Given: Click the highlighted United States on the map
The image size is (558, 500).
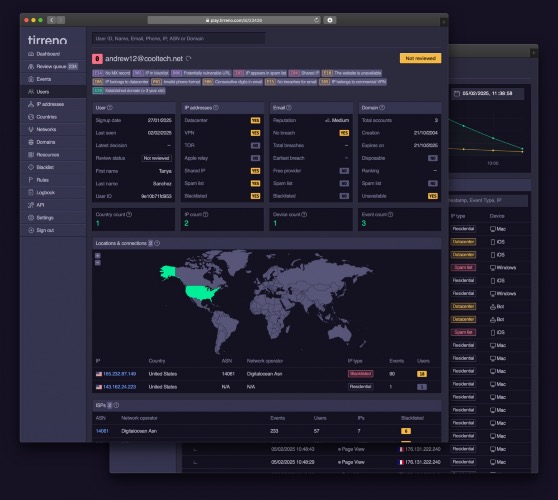Looking at the screenshot, I should point(202,293).
